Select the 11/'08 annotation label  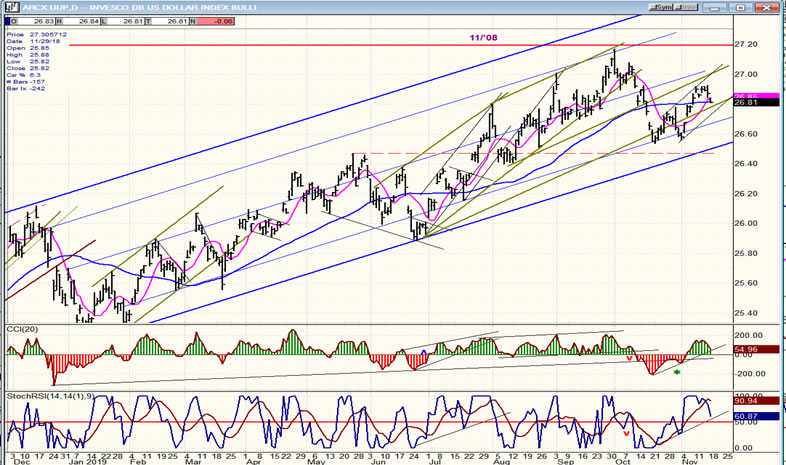click(484, 38)
